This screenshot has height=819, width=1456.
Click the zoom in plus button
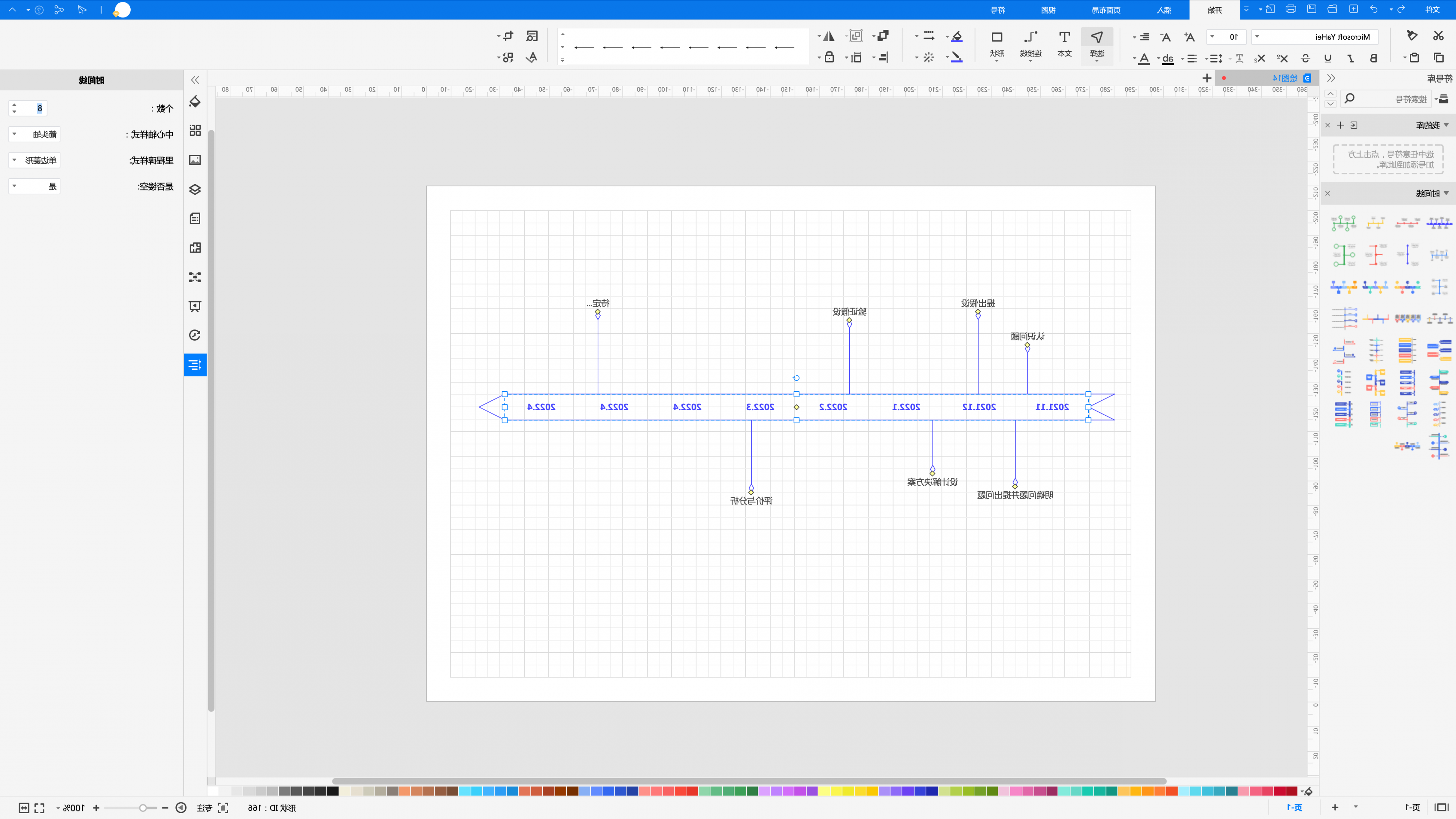click(96, 808)
